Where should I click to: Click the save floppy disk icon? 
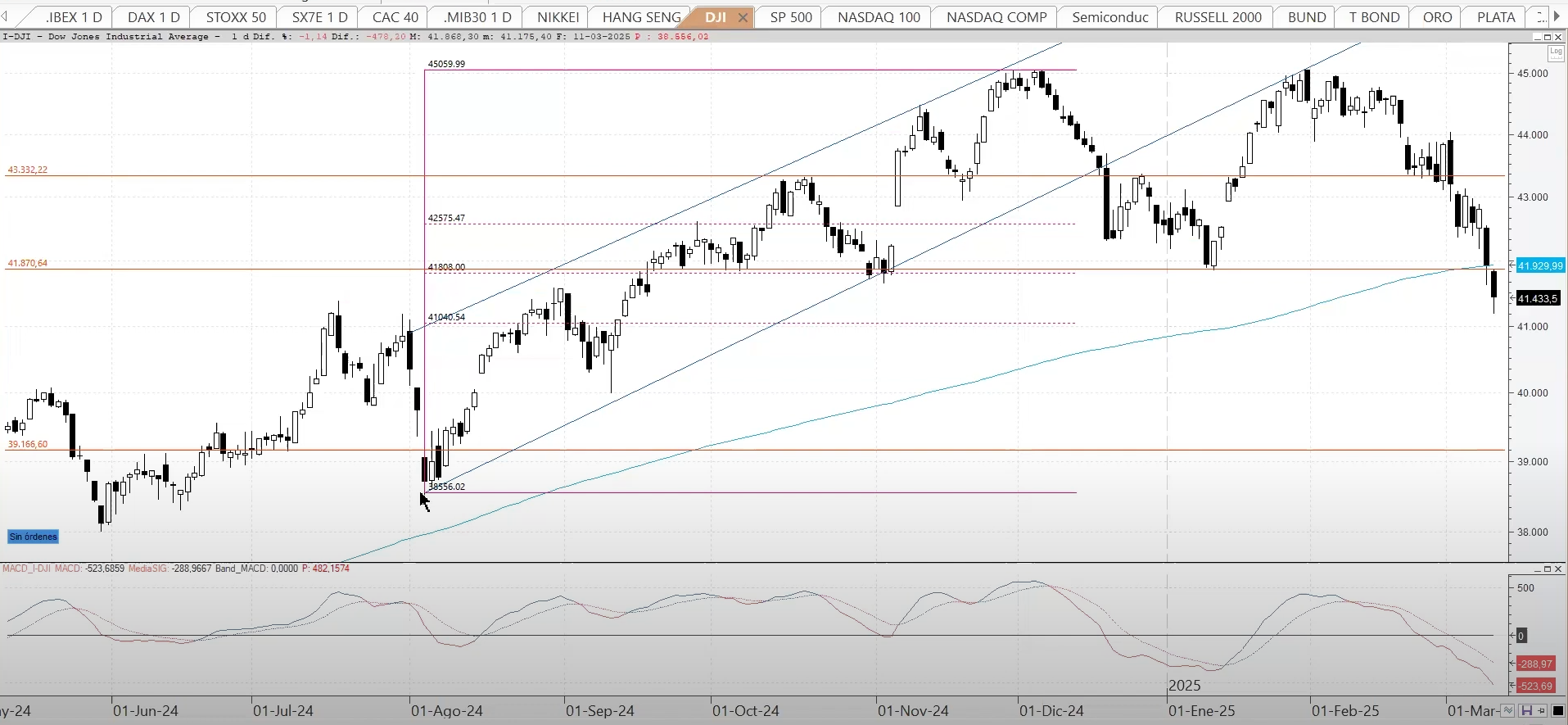click(1526, 710)
